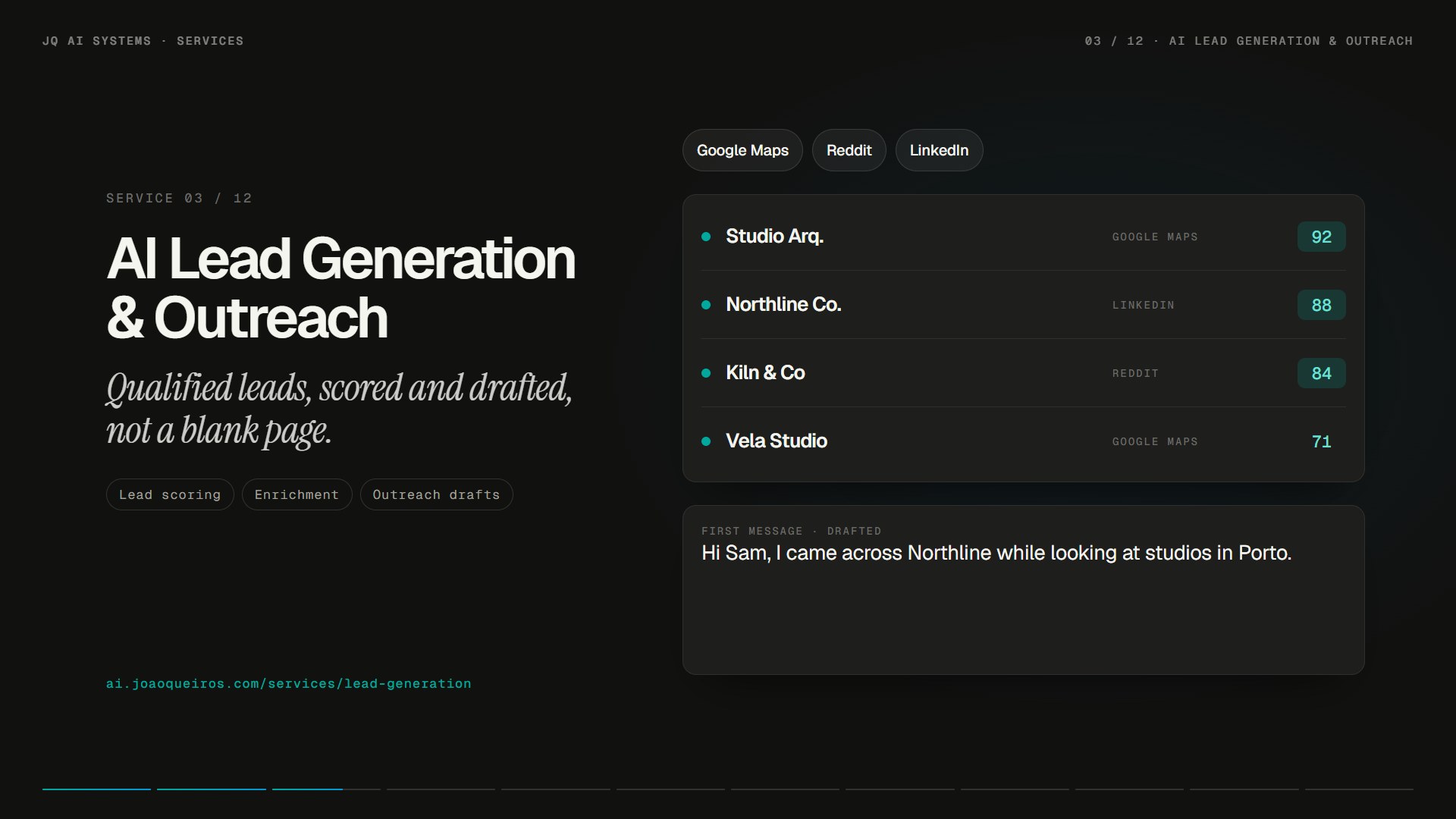Jump to the last progress bar segment
Screen dimensions: 1456x819
[1359, 789]
